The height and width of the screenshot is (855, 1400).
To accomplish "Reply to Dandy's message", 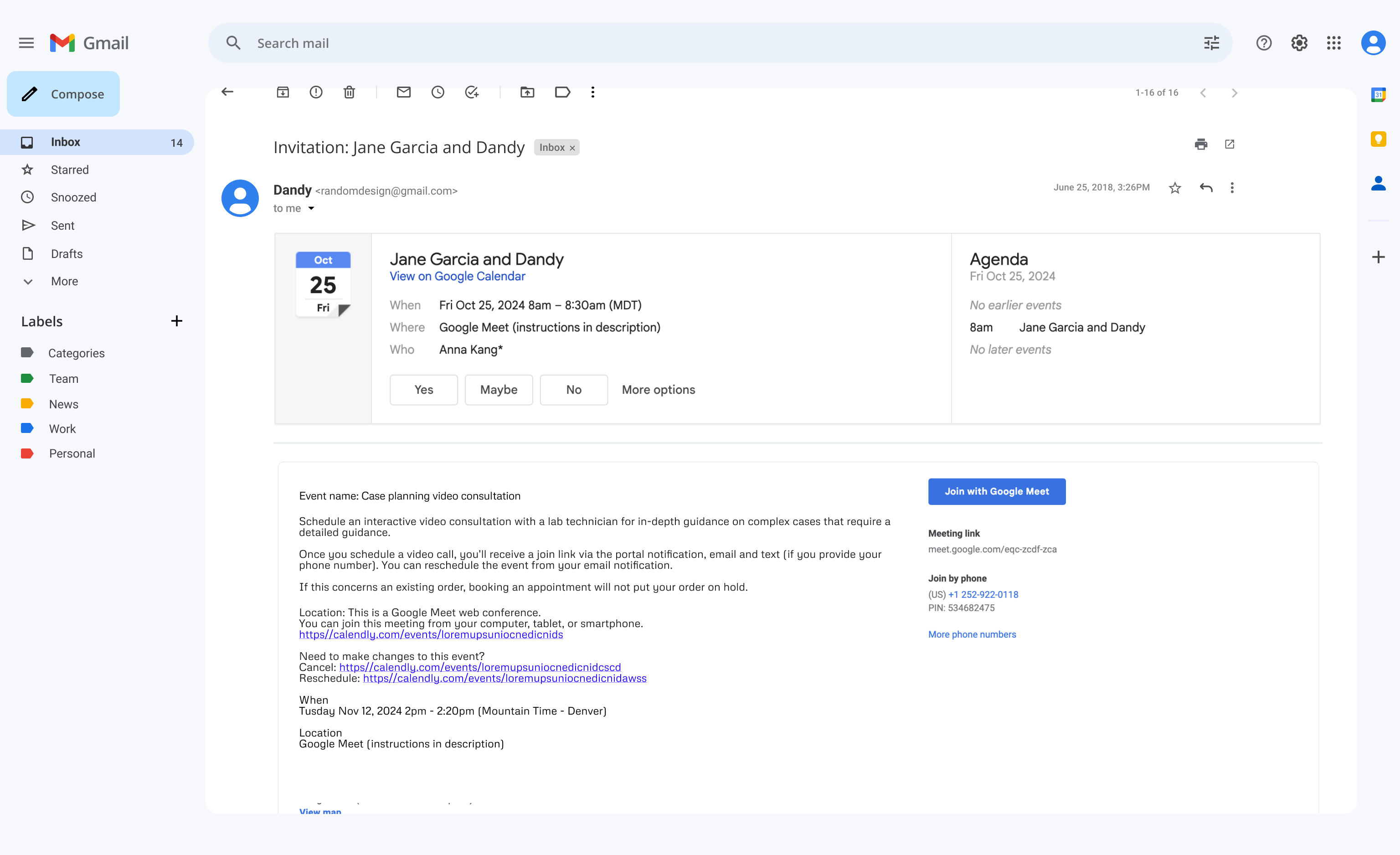I will coord(1206,187).
